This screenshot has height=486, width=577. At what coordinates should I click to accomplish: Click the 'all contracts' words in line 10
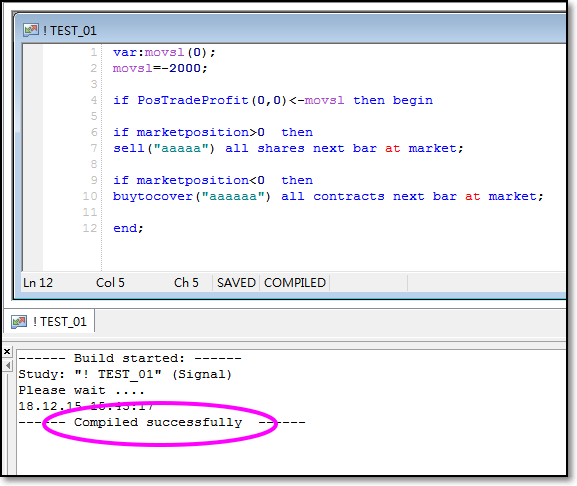point(333,196)
